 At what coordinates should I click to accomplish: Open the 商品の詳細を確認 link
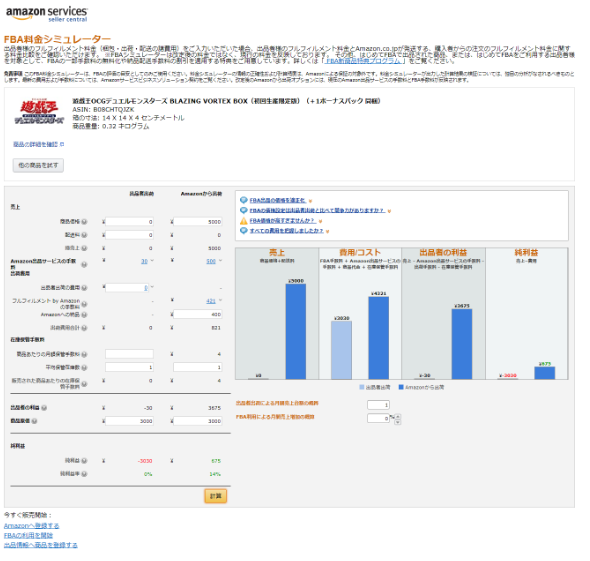(36, 144)
